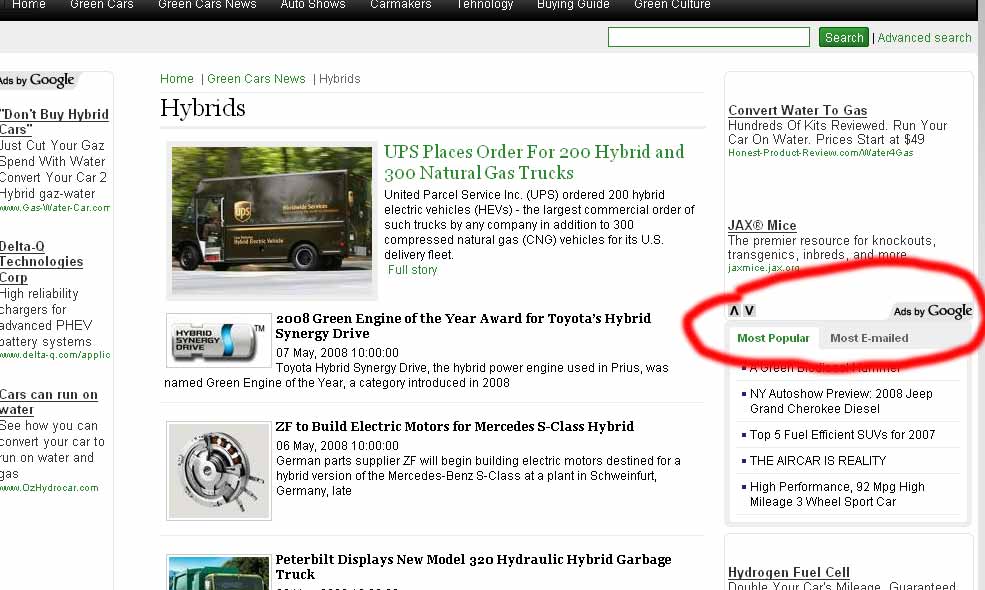Open the UPS hybrid trucks article headline
Viewport: 985px width, 590px height.
534,162
